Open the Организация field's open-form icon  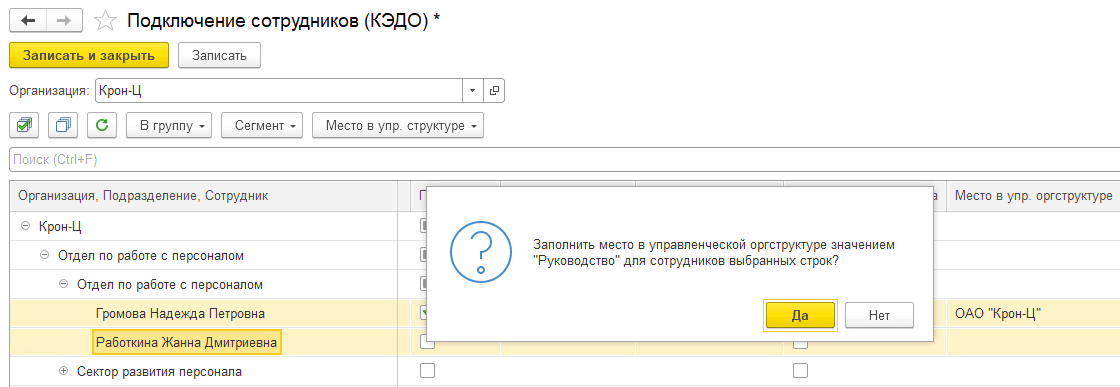(494, 91)
